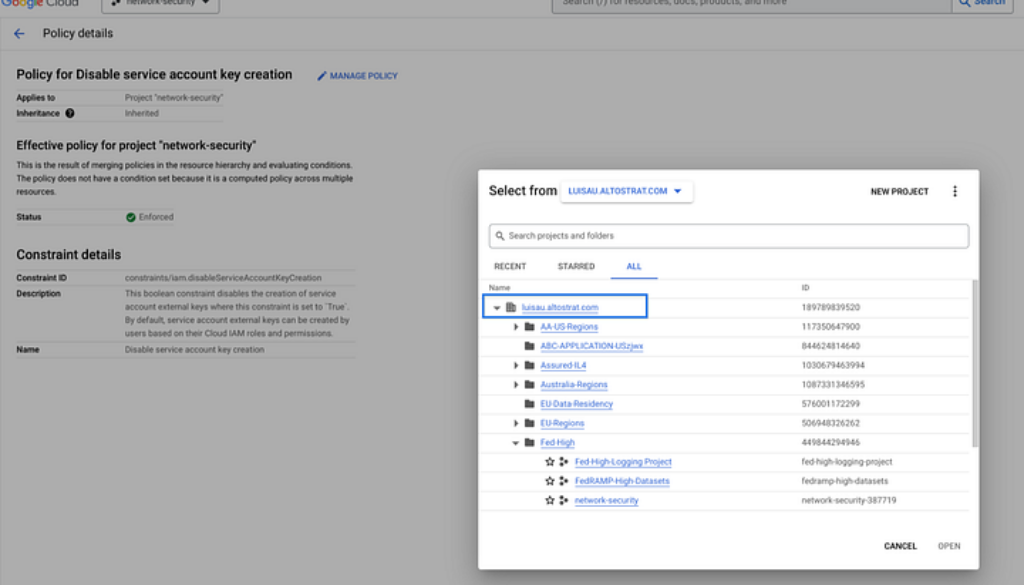Viewport: 1024px width, 585px height.
Task: Collapse the Fed-High folder
Action: coord(516,442)
